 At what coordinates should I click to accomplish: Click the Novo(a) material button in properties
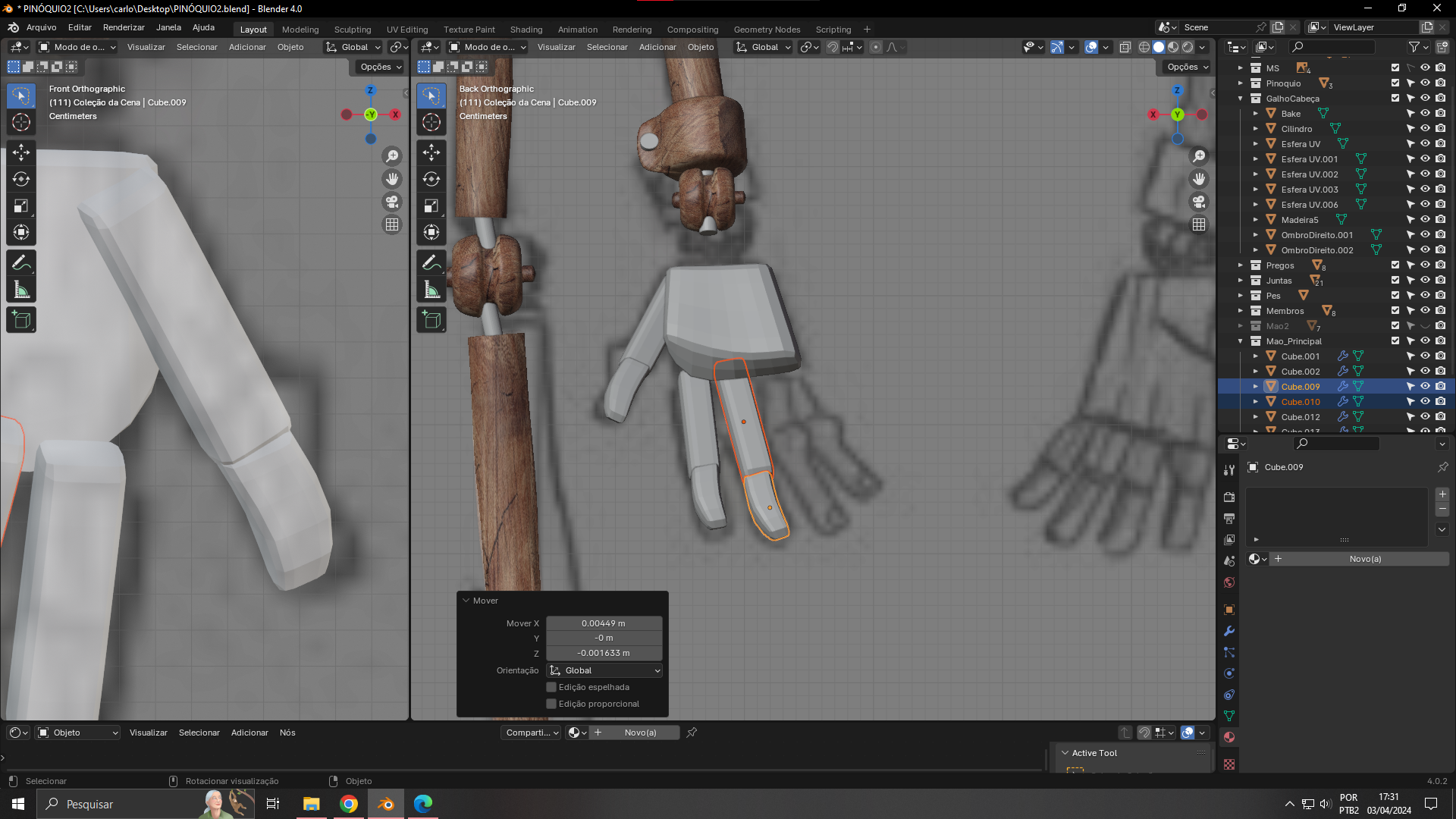pyautogui.click(x=1364, y=559)
